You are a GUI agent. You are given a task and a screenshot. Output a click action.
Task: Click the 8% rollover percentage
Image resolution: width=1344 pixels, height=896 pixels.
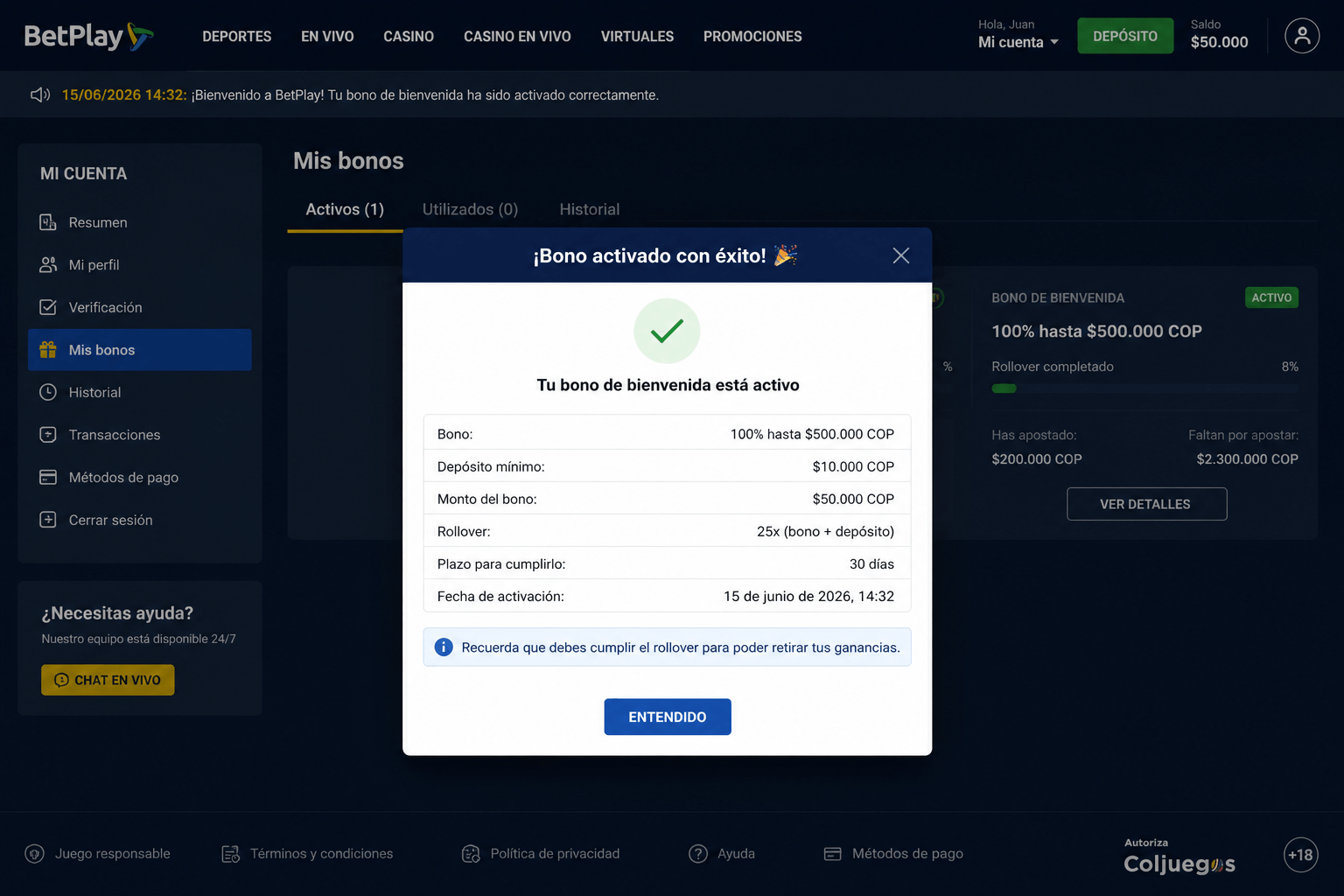click(1290, 367)
